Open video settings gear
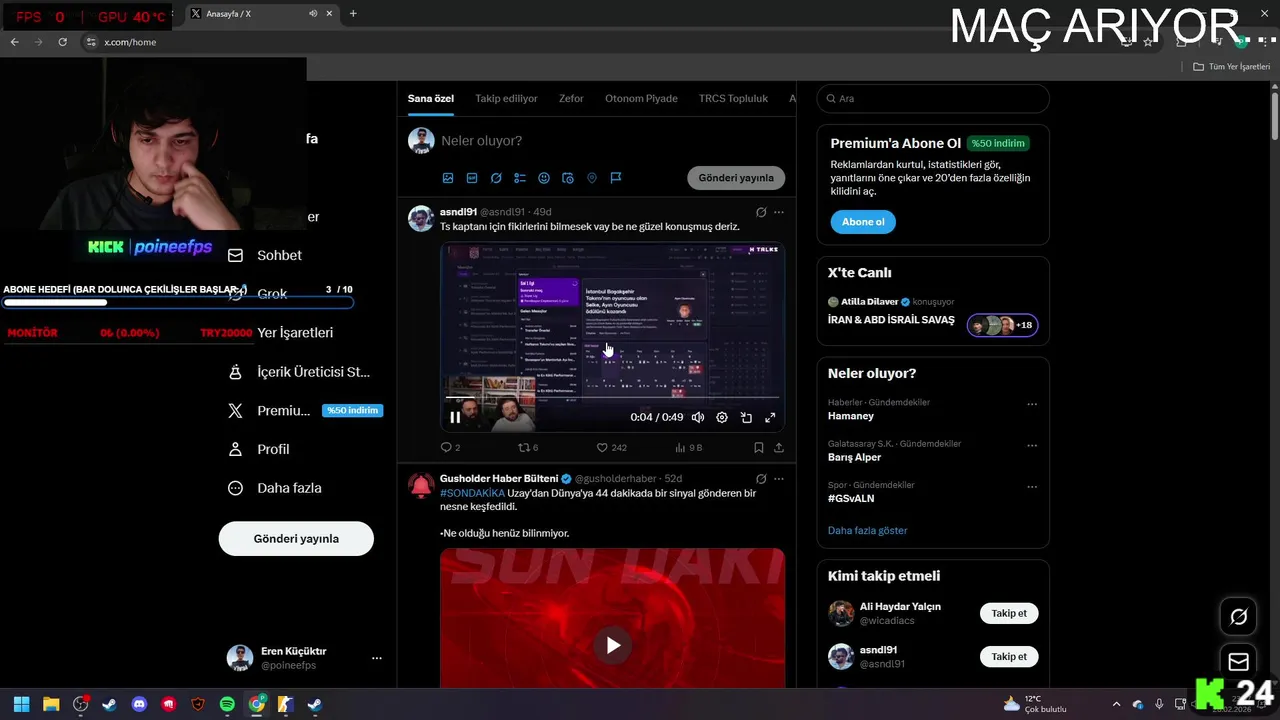 pos(722,417)
